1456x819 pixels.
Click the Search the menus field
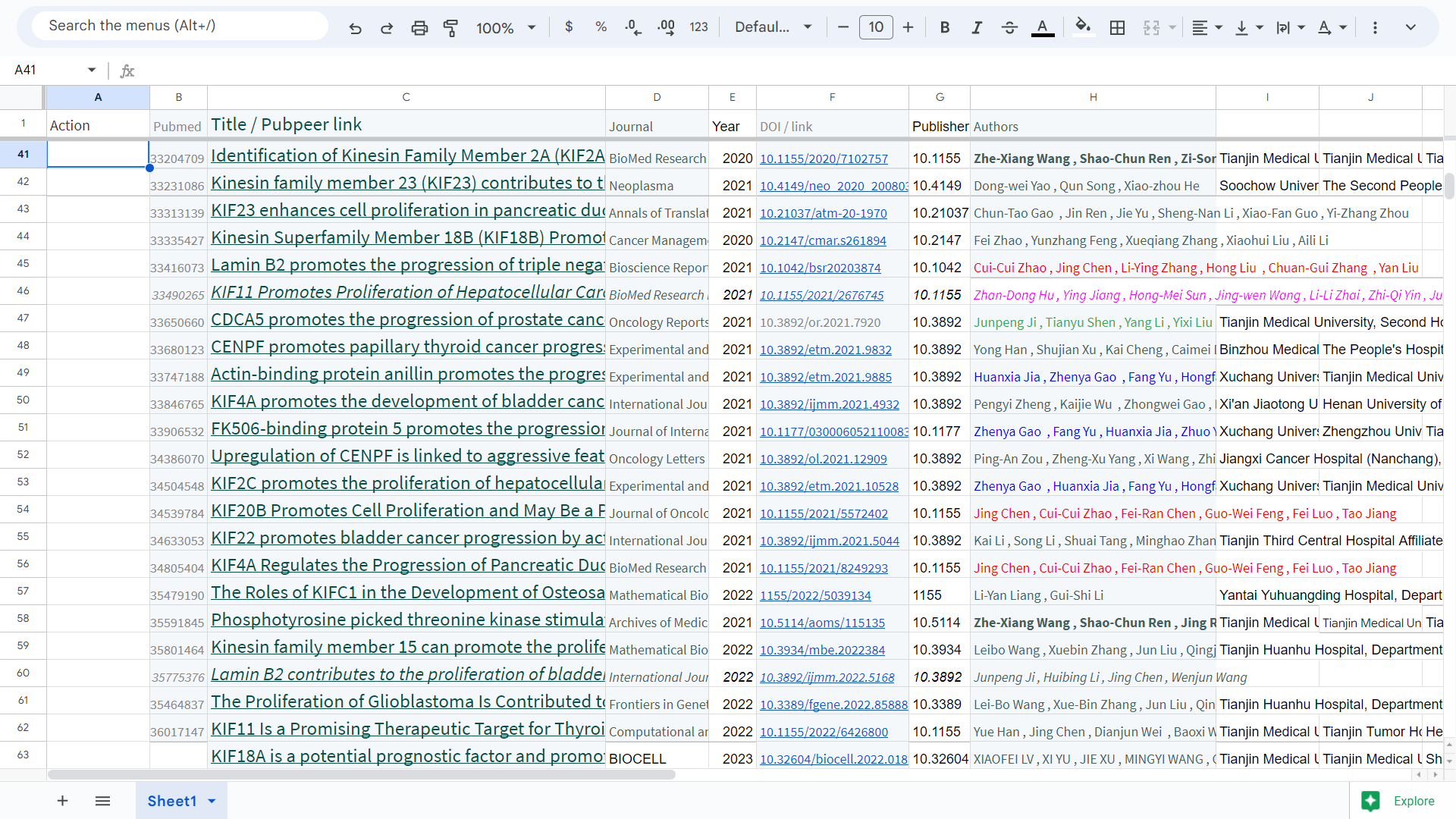point(180,26)
